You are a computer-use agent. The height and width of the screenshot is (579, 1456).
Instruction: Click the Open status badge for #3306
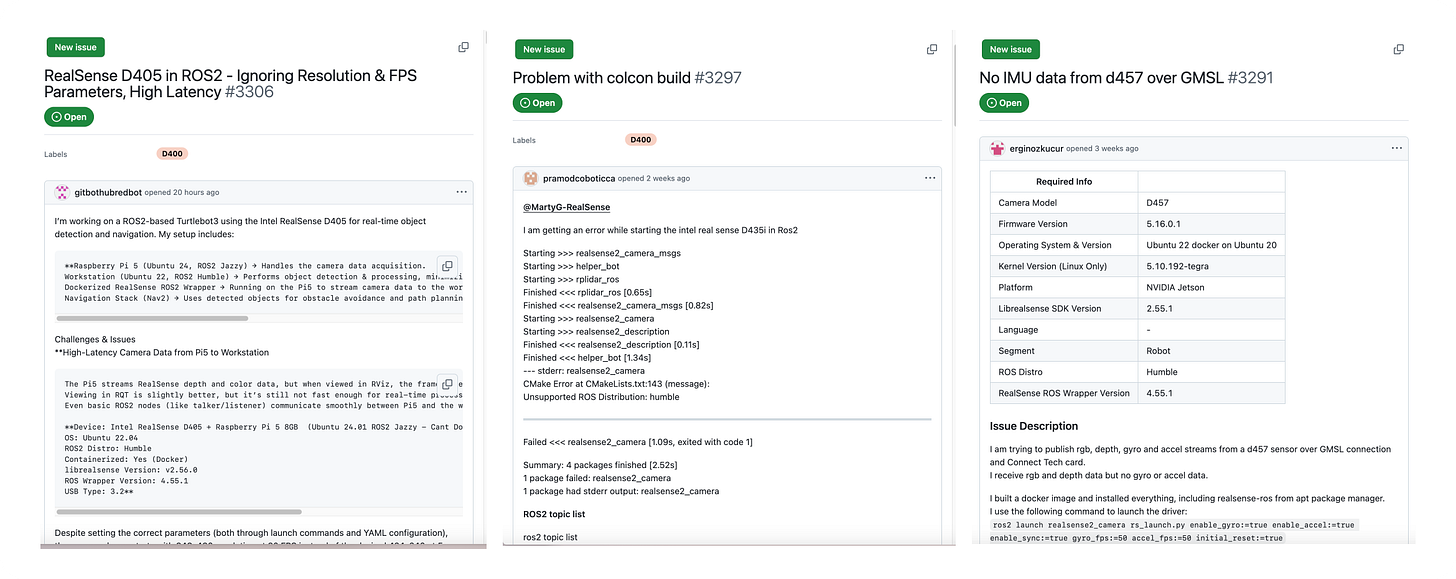(x=69, y=117)
